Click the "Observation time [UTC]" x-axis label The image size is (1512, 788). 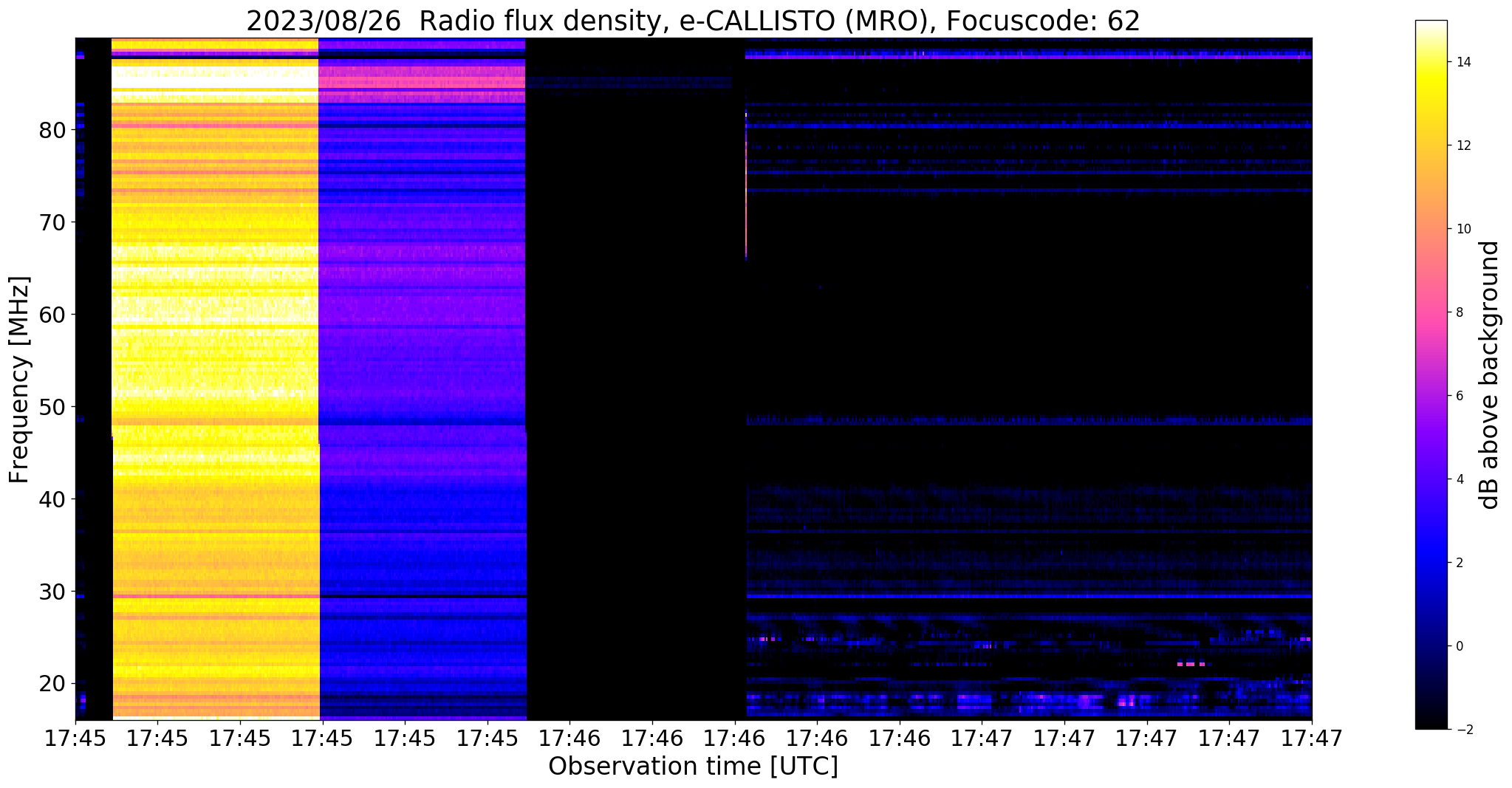click(693, 767)
